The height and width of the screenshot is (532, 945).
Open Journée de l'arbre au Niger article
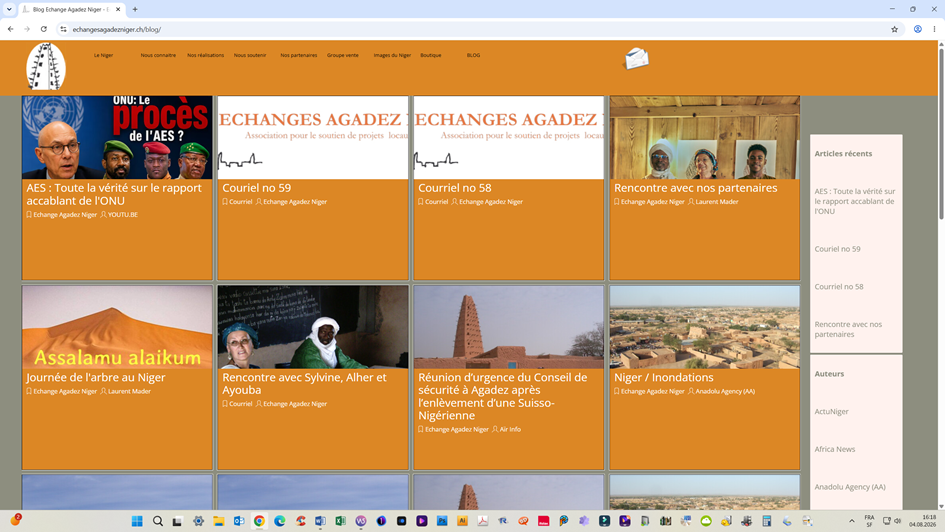click(x=96, y=377)
